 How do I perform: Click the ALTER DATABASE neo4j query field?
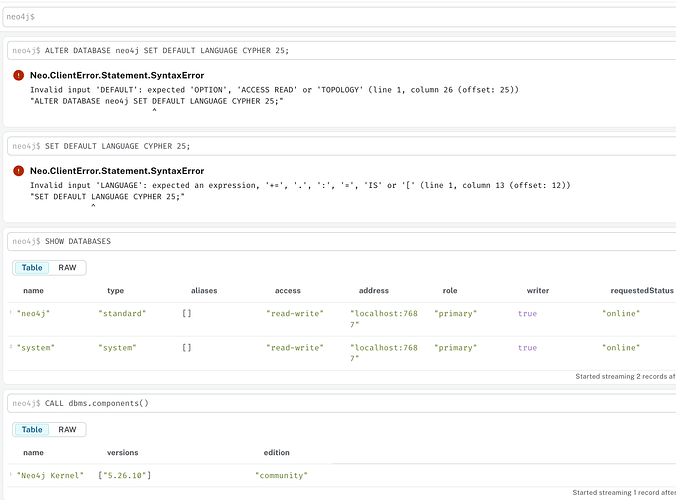coord(341,50)
